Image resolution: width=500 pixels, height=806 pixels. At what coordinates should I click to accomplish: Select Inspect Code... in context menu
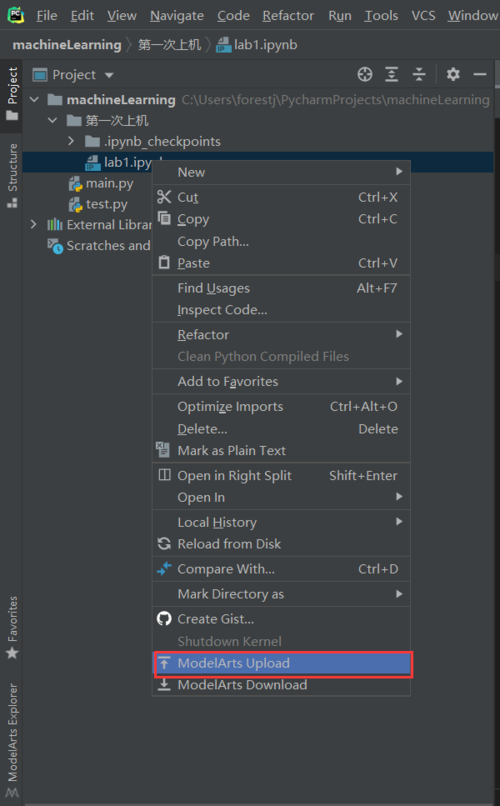coord(281,310)
